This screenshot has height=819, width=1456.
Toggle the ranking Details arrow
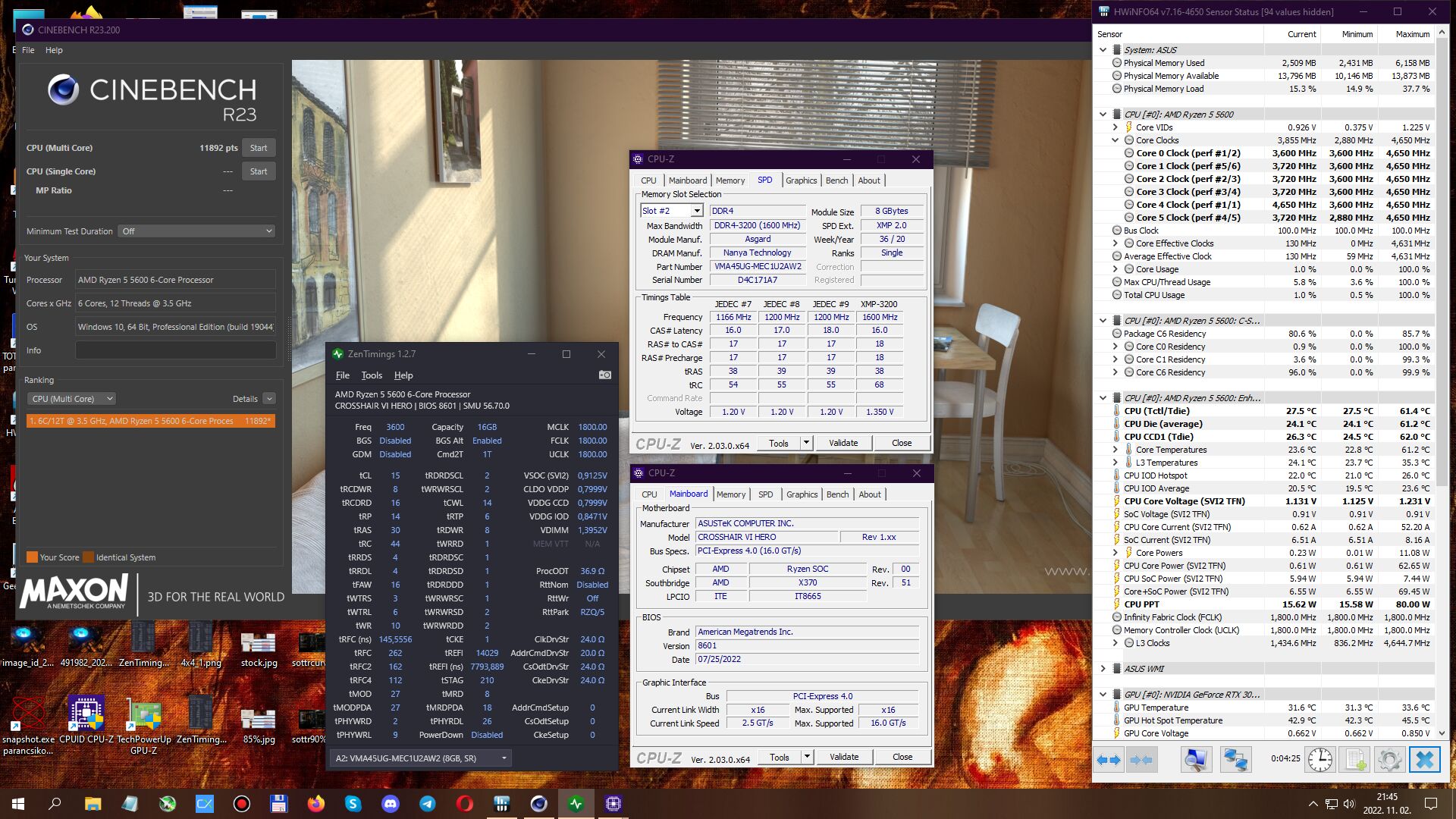pos(269,399)
